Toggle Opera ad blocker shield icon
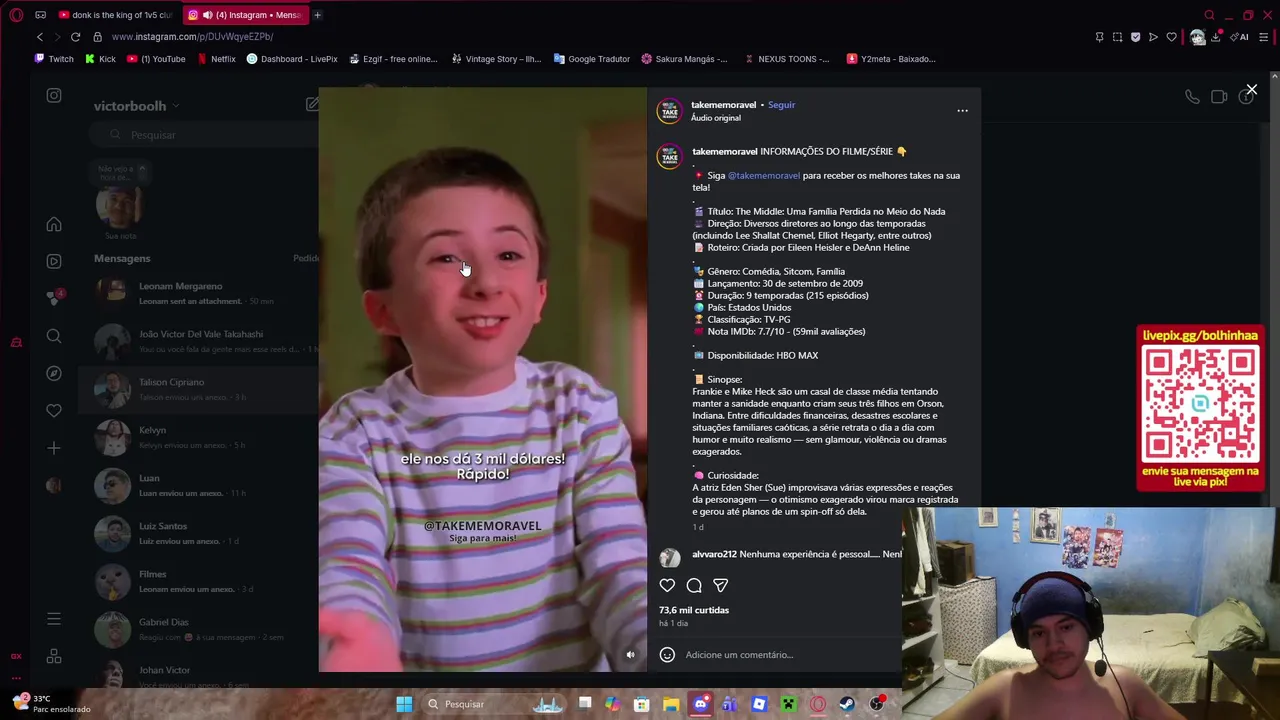1280x720 pixels. point(1135,37)
